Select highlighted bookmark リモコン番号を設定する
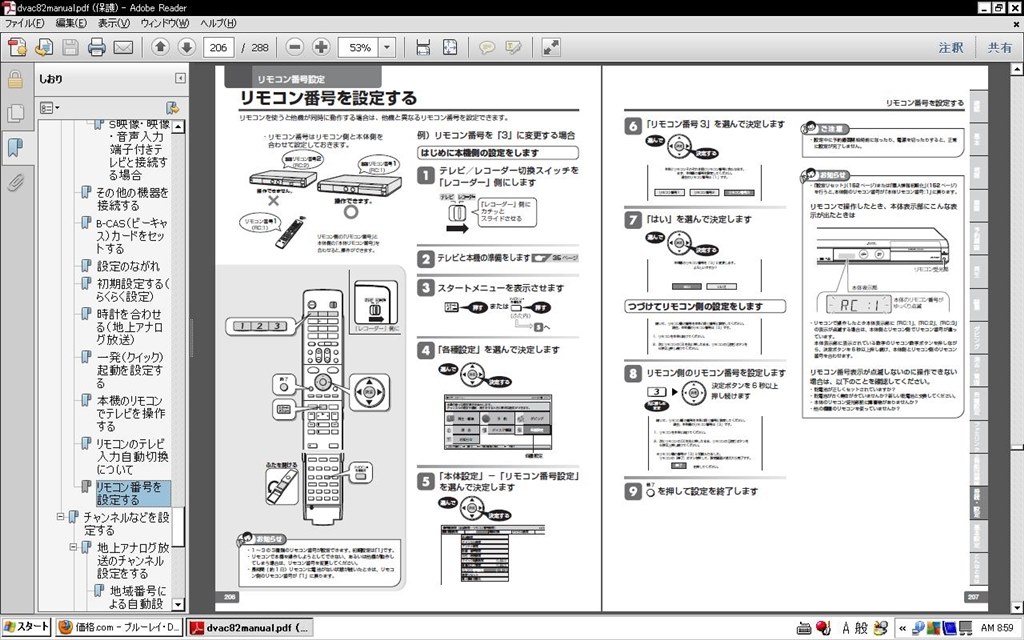This screenshot has width=1024, height=640. [x=133, y=493]
